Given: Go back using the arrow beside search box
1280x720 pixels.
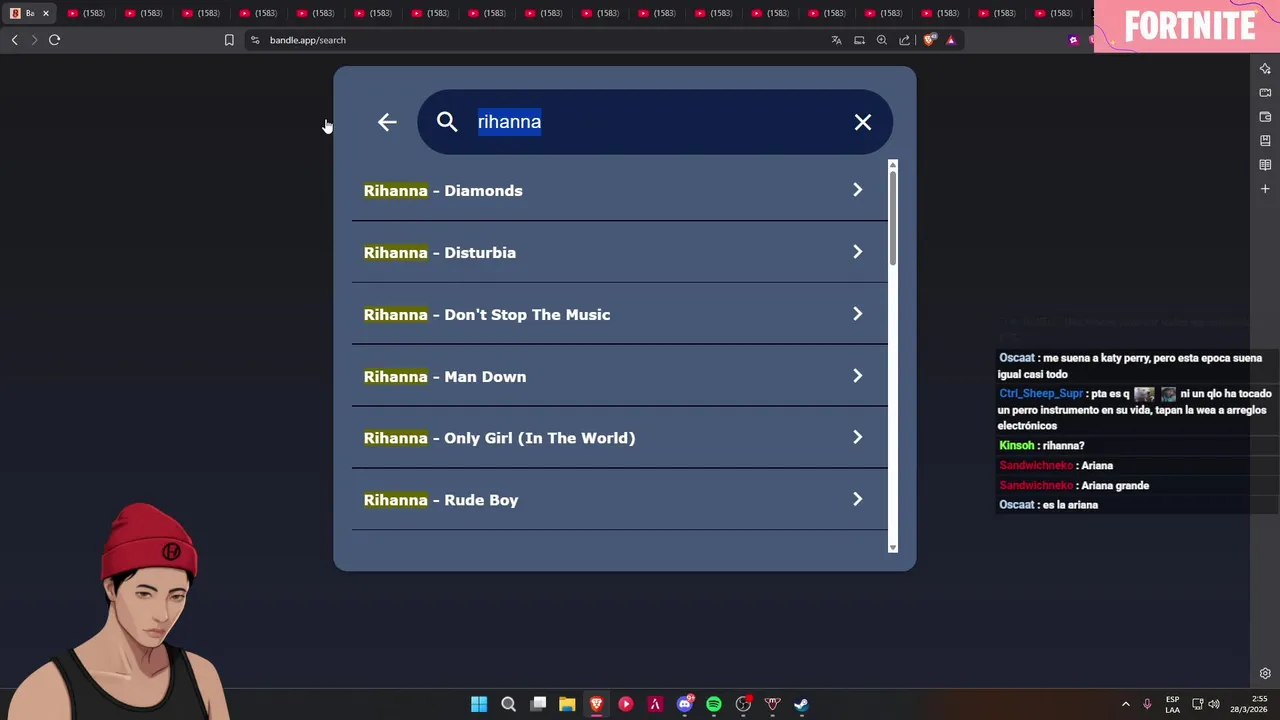Looking at the screenshot, I should pyautogui.click(x=387, y=122).
